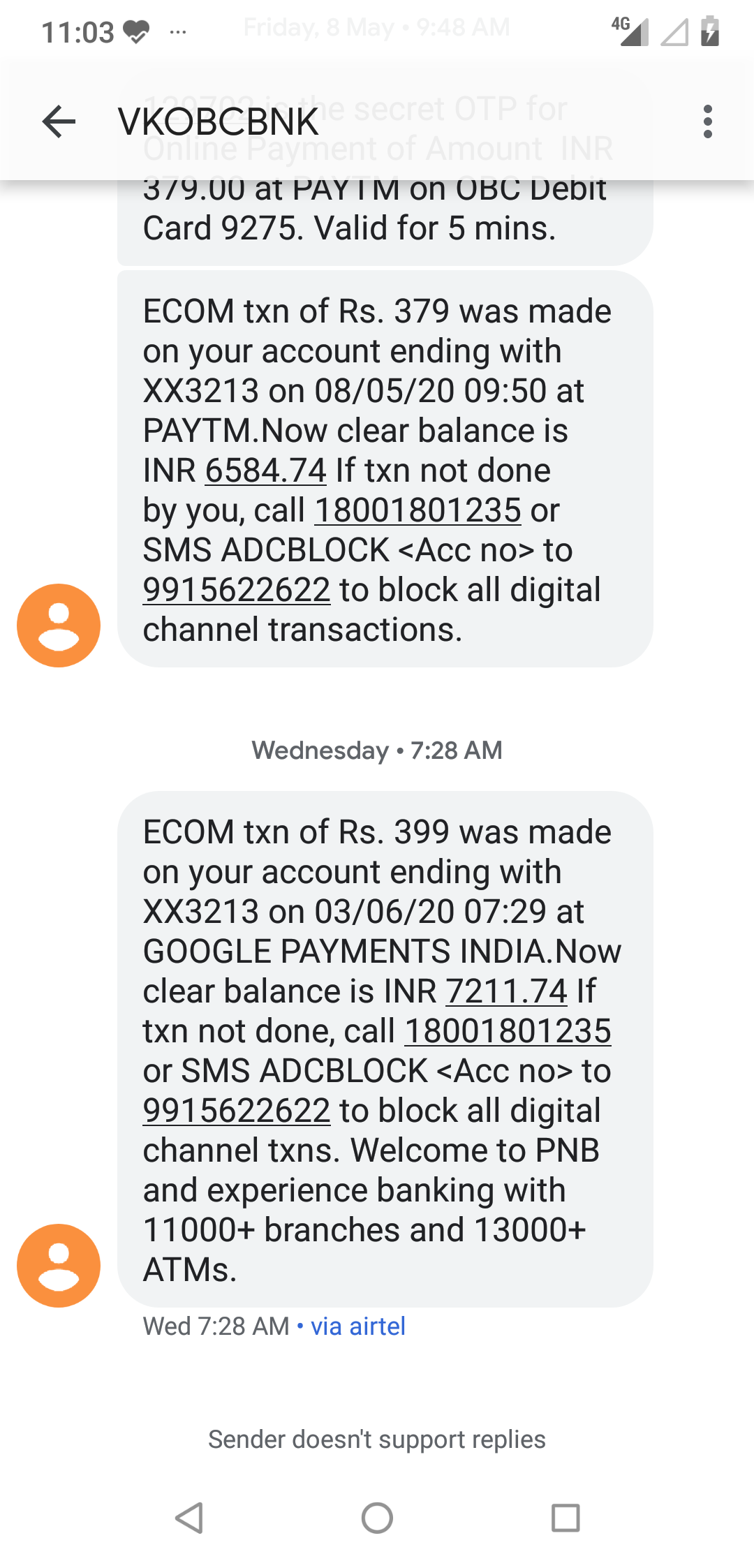Tap 9915622622 in the Google Payments message

coord(237,1111)
